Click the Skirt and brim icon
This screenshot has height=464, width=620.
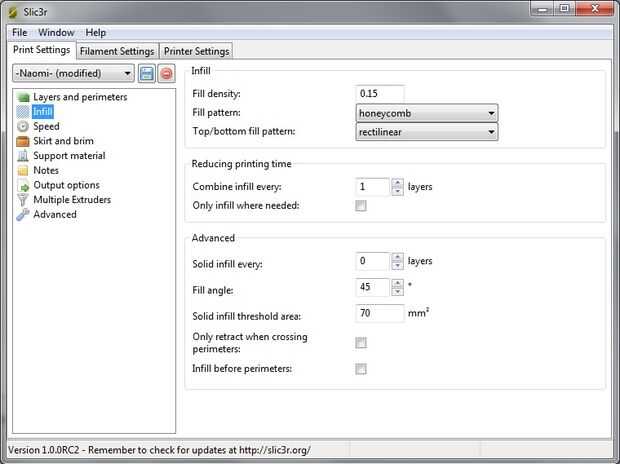pos(23,141)
